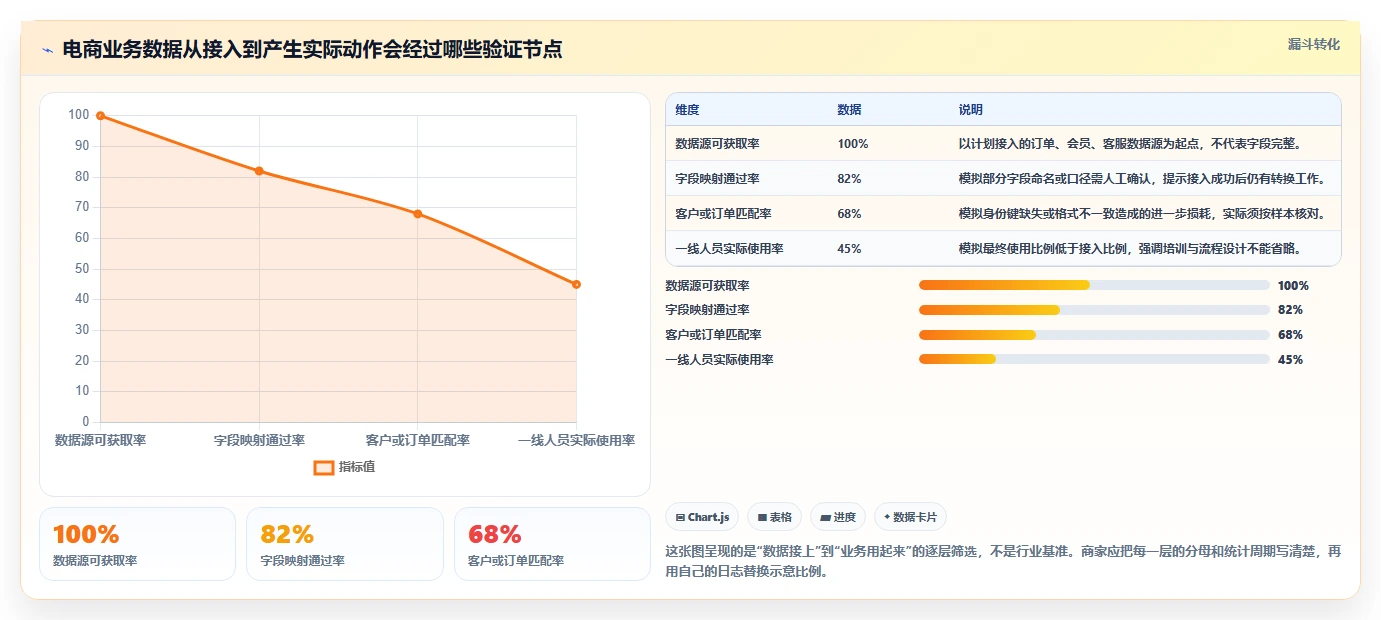
Task: Click table cell 数据源可获取率
Action: point(717,144)
